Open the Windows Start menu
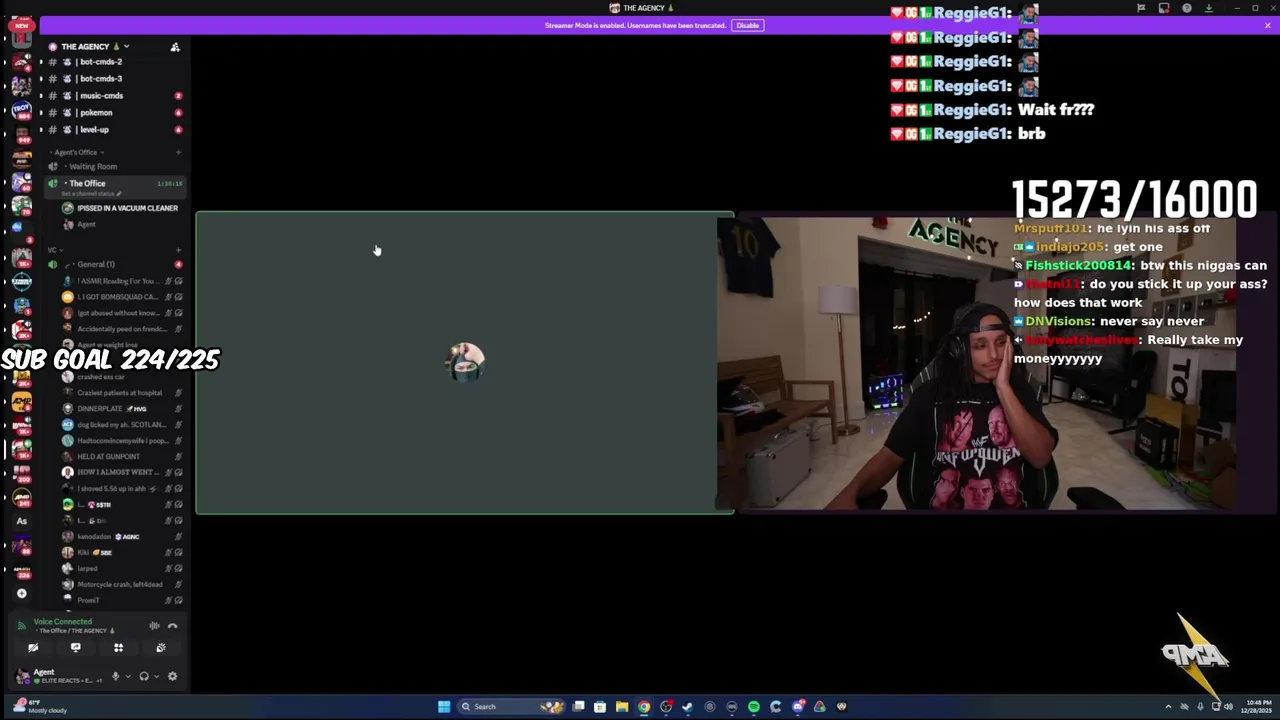 point(444,707)
